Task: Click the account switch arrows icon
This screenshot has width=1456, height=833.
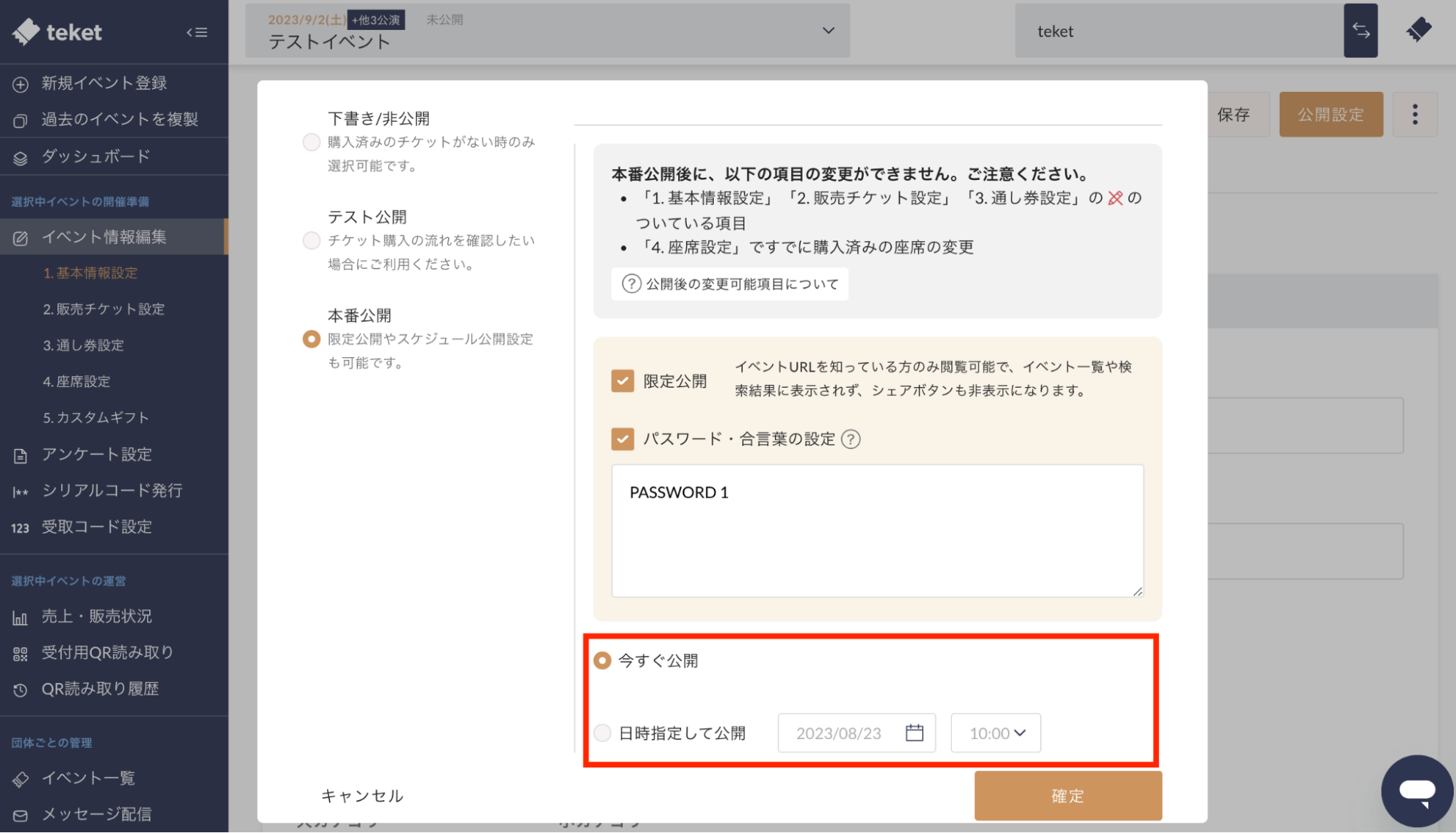Action: pos(1360,31)
